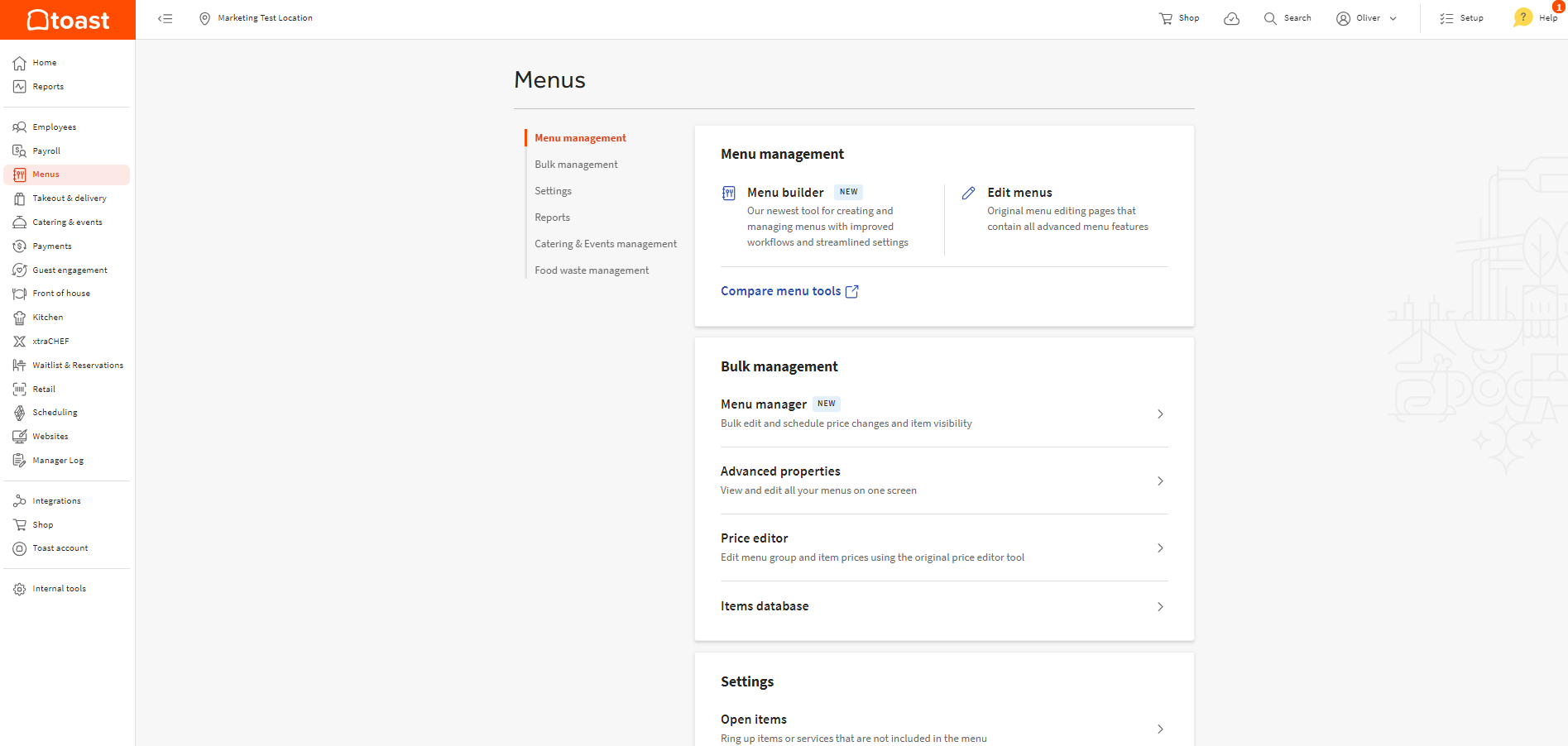1568x746 pixels.
Task: Click the Catering & events cloche icon
Action: (20, 222)
